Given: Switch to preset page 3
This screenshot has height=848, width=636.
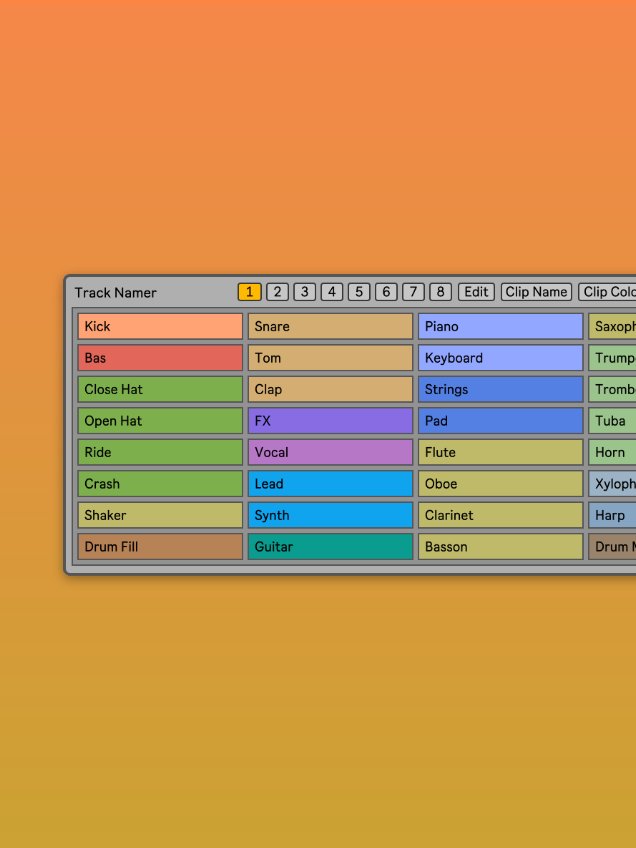Looking at the screenshot, I should click(304, 292).
